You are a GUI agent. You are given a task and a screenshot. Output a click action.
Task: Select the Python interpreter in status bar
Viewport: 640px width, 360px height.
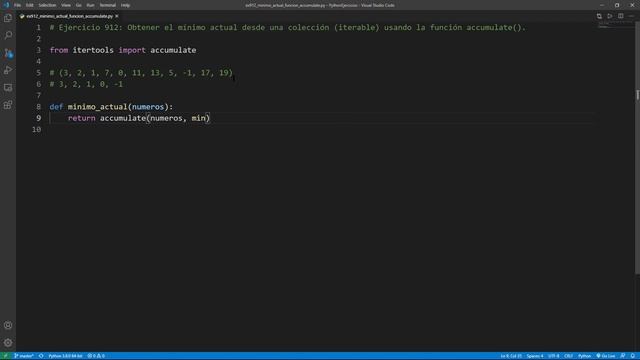(65, 356)
